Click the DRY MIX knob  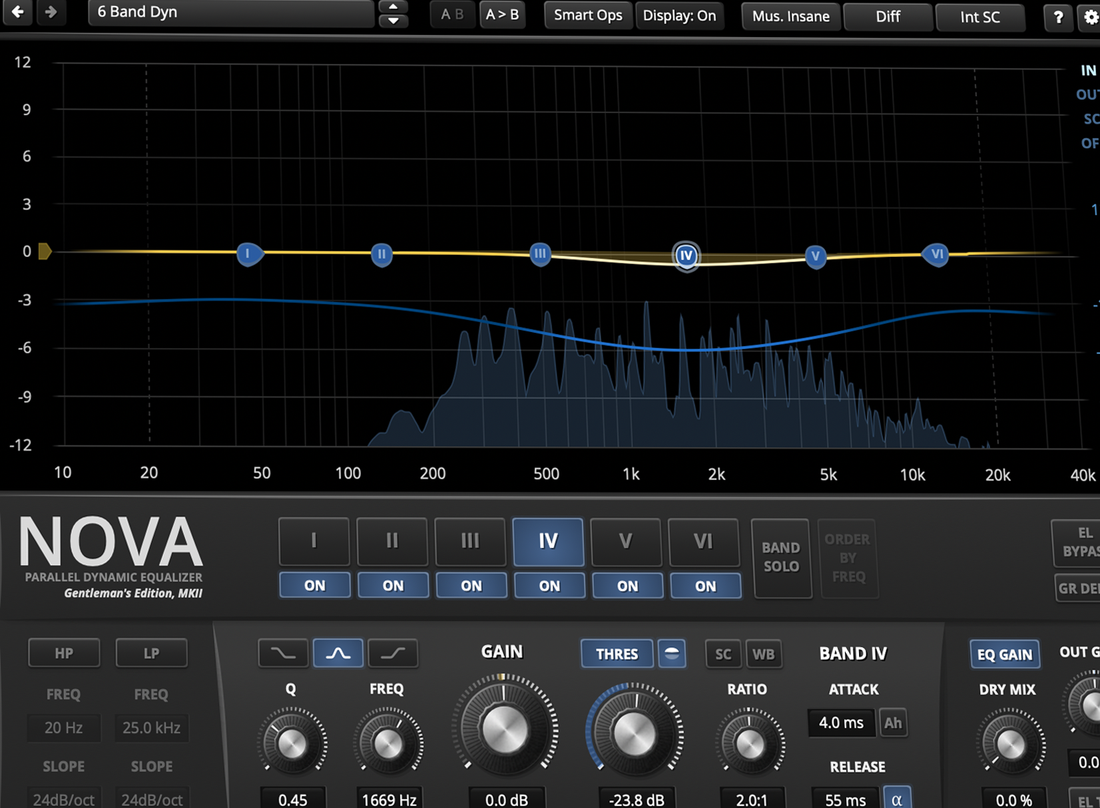pyautogui.click(x=1010, y=743)
